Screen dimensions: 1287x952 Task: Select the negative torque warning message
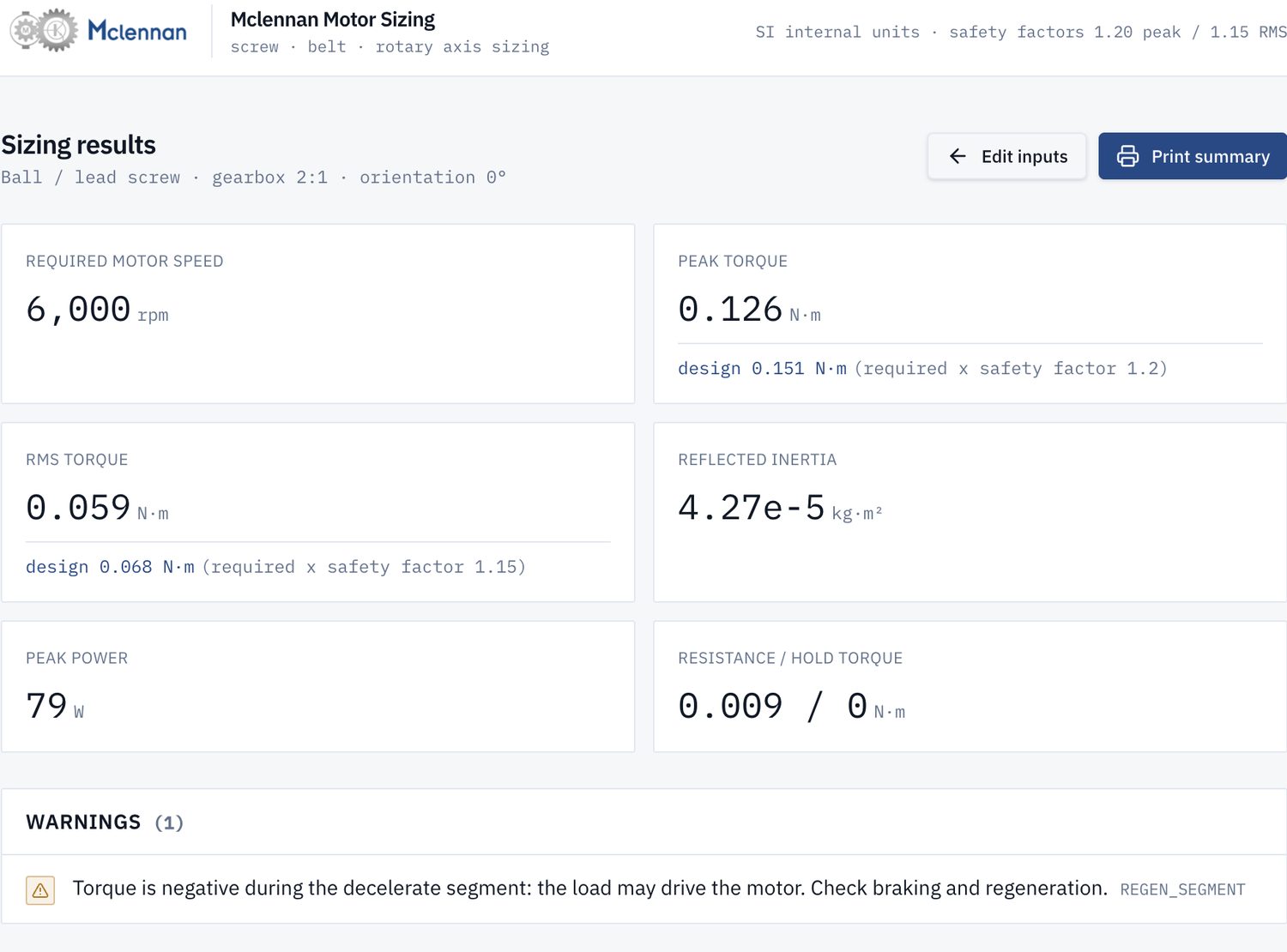point(590,889)
